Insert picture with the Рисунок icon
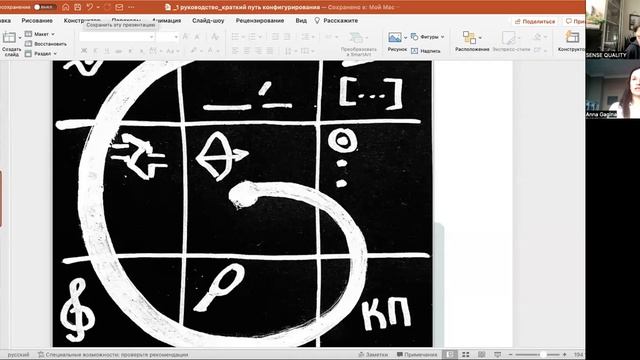This screenshot has width=640, height=360. click(395, 38)
